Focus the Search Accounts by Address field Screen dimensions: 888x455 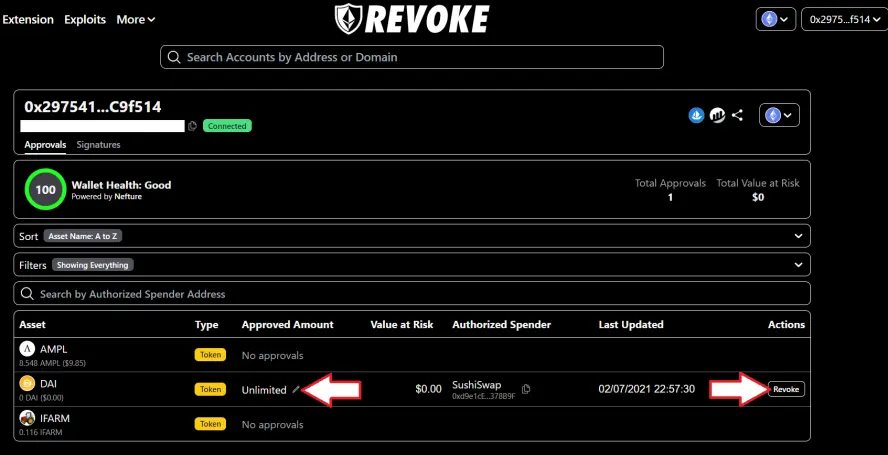point(412,57)
